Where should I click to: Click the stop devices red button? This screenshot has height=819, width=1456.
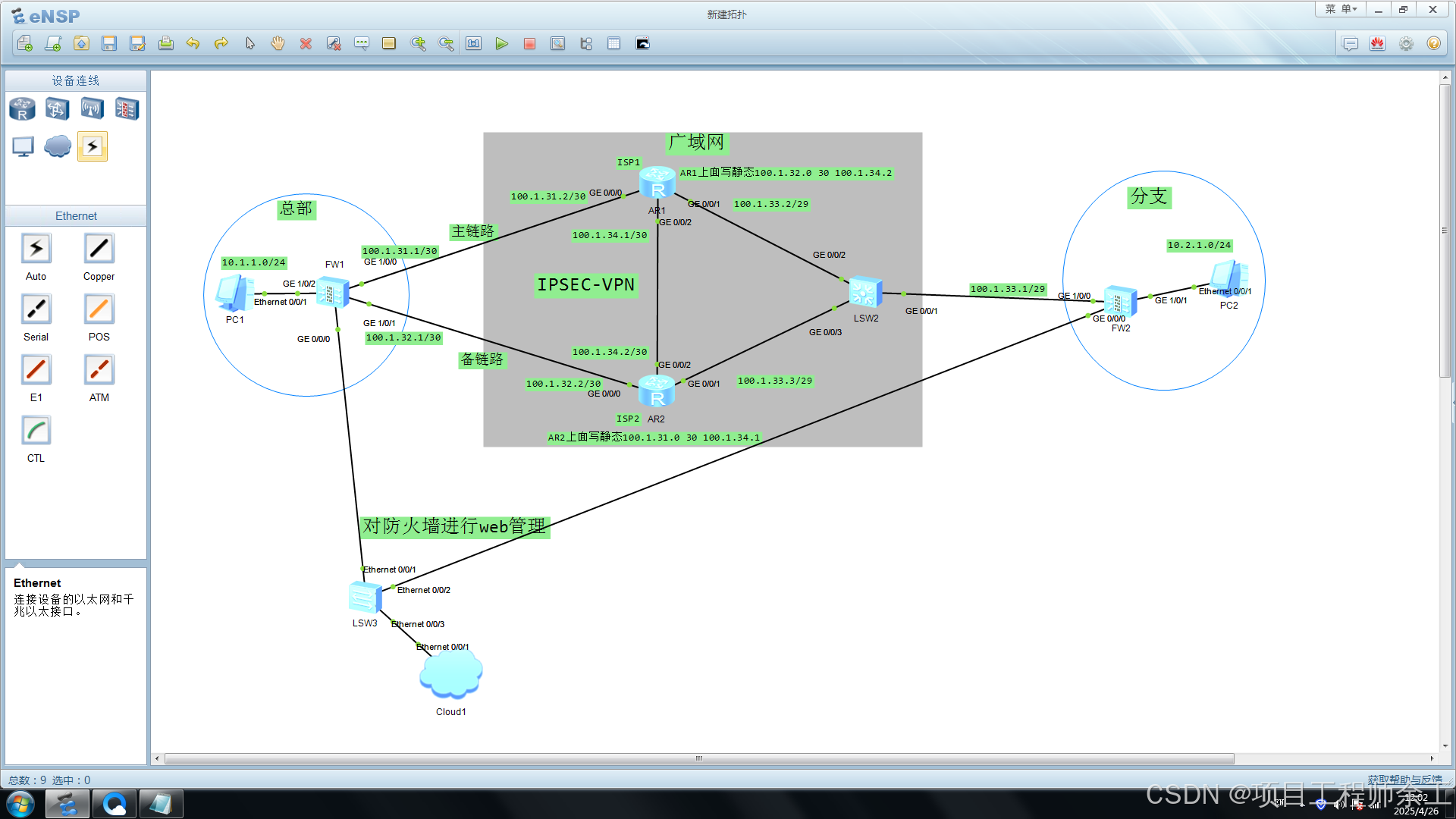point(529,44)
